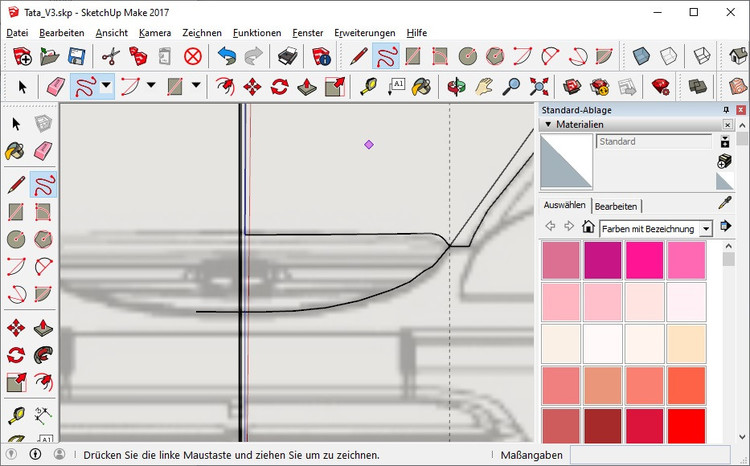Click the Cut scissors icon
The width and height of the screenshot is (750, 466).
pos(110,56)
